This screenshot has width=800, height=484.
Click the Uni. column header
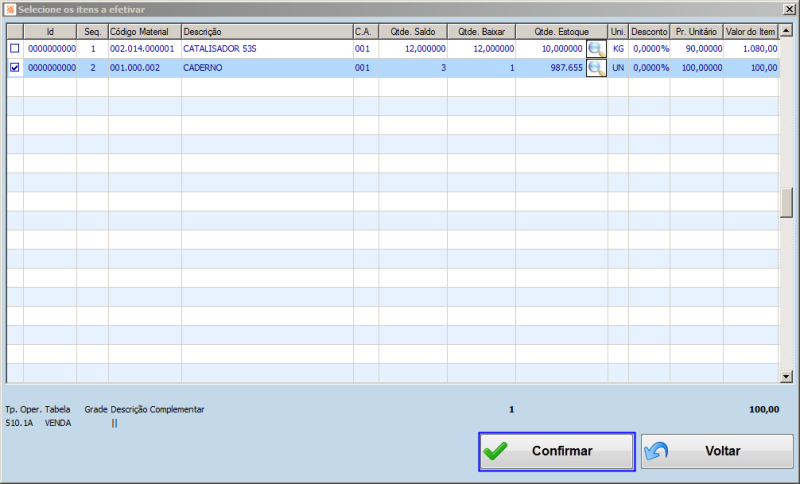618,32
